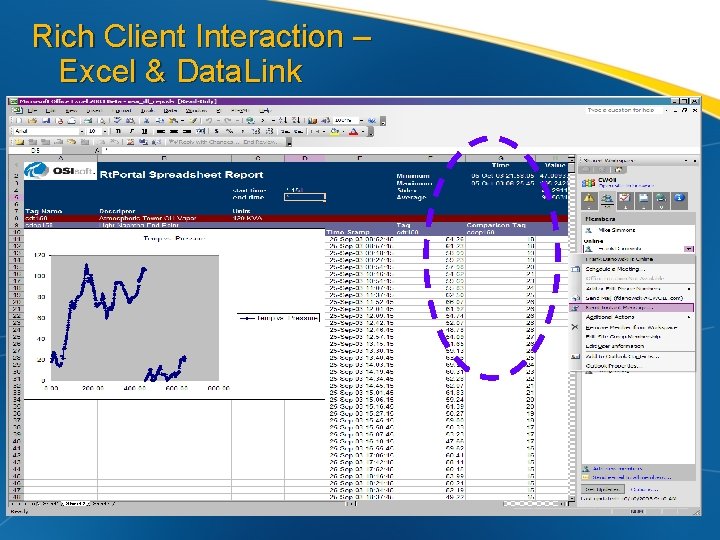Screen dimensions: 720x540
Task: Open the Font name dropdown
Action: [82, 131]
